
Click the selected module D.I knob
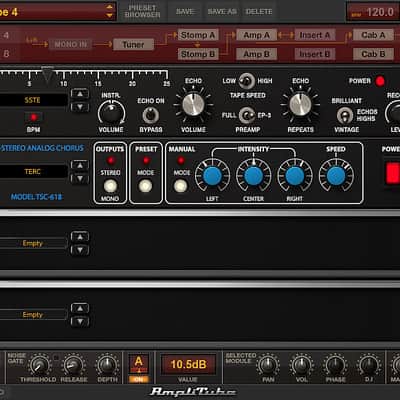[x=369, y=365]
